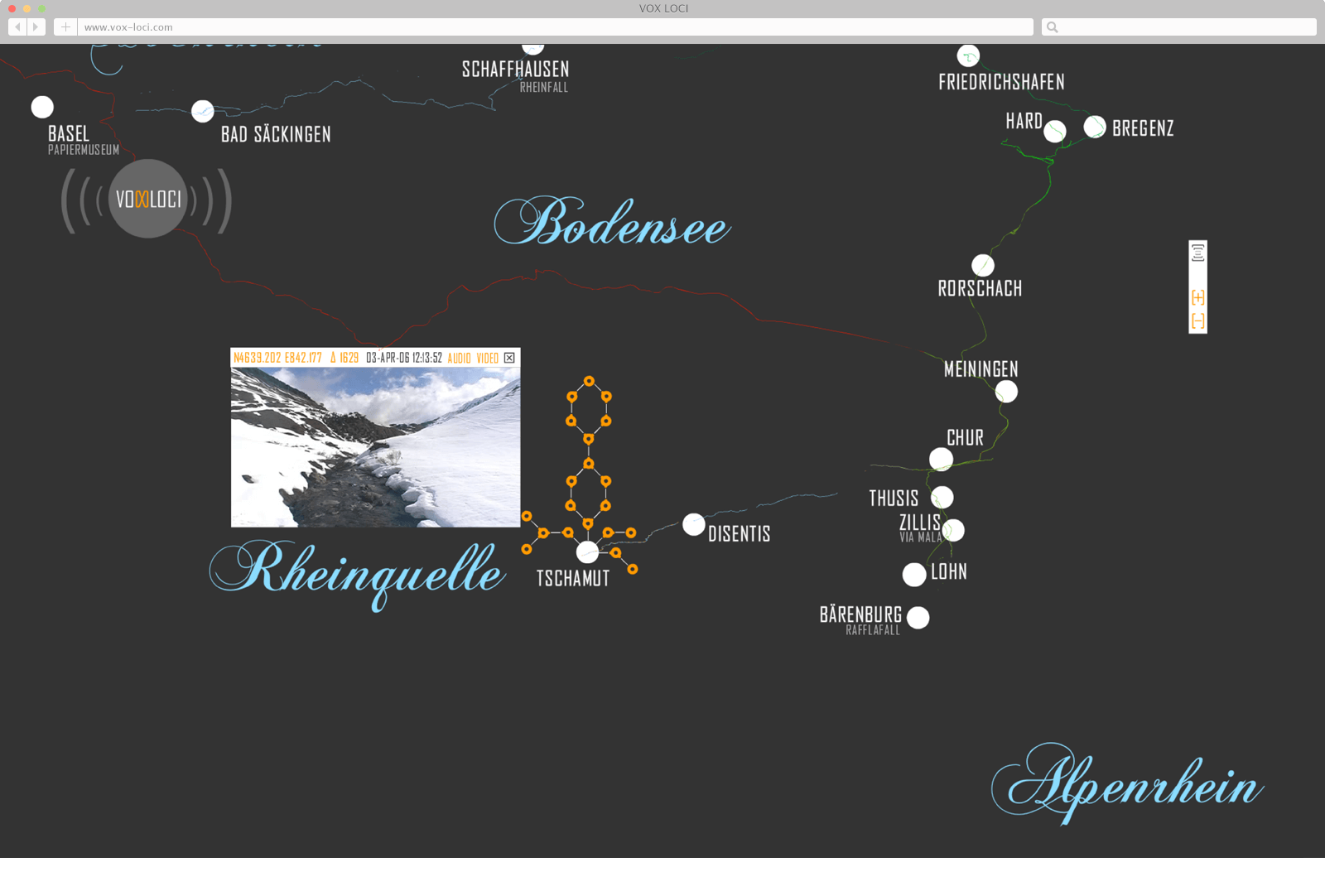This screenshot has height=896, width=1325.
Task: Click the N4639.202 E842.177 coordinates text
Action: click(x=277, y=358)
